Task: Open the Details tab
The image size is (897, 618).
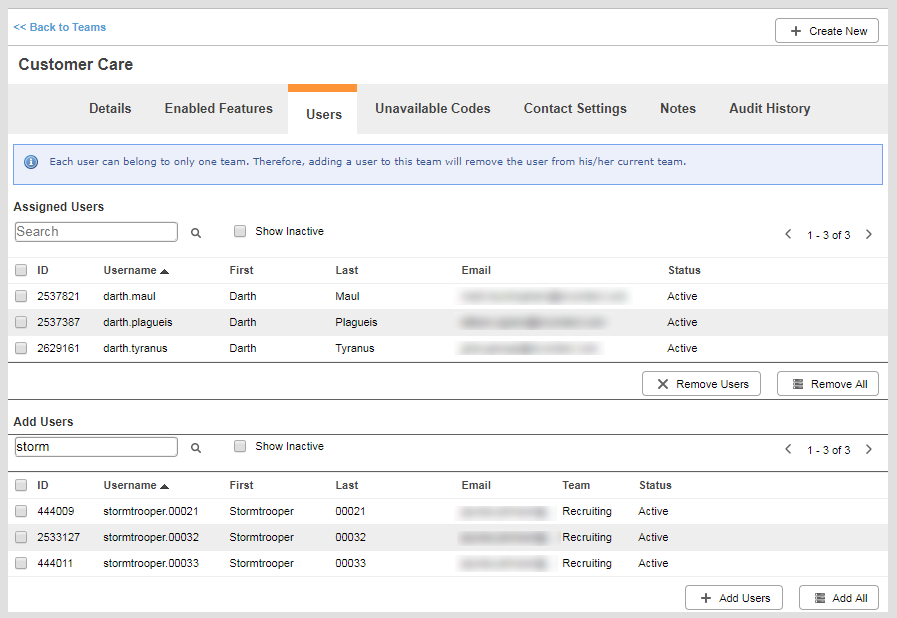Action: pos(110,109)
